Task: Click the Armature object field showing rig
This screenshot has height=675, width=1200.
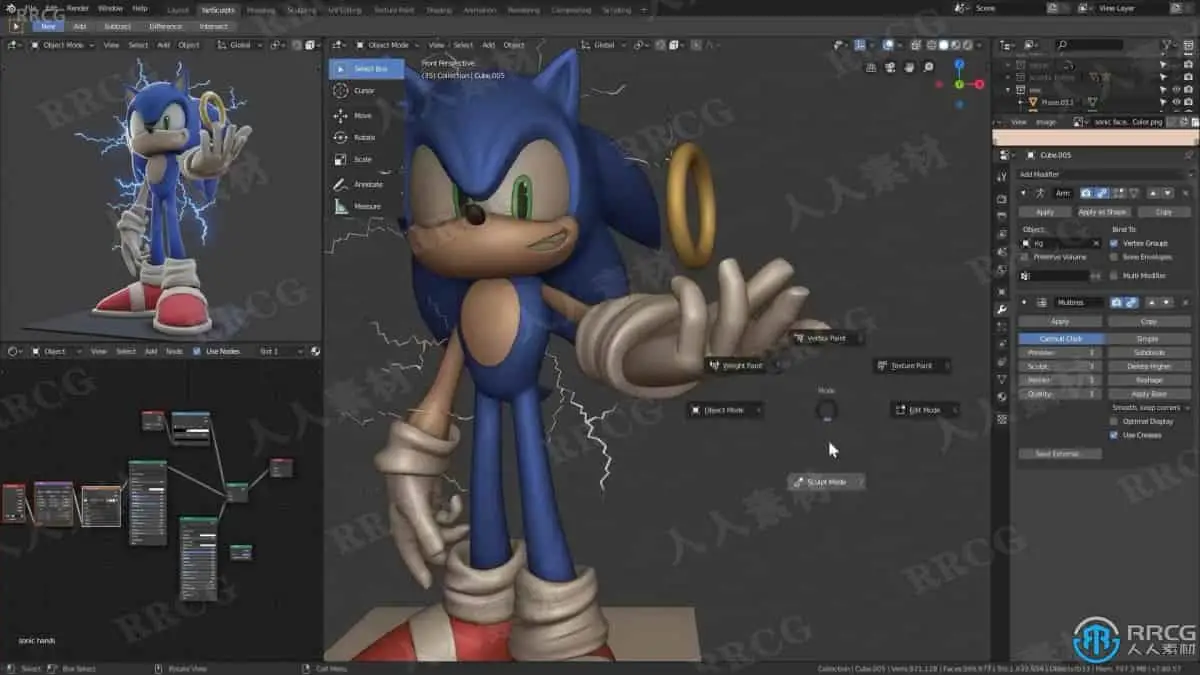Action: tap(1060, 243)
